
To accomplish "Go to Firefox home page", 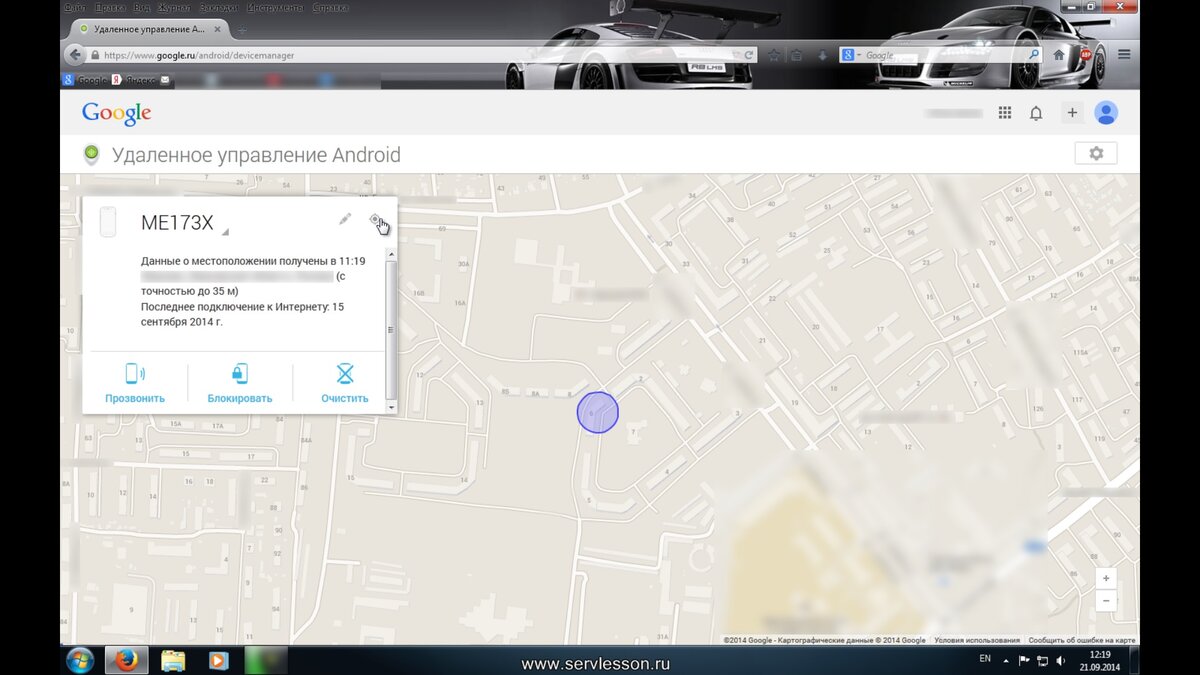I will (1059, 55).
